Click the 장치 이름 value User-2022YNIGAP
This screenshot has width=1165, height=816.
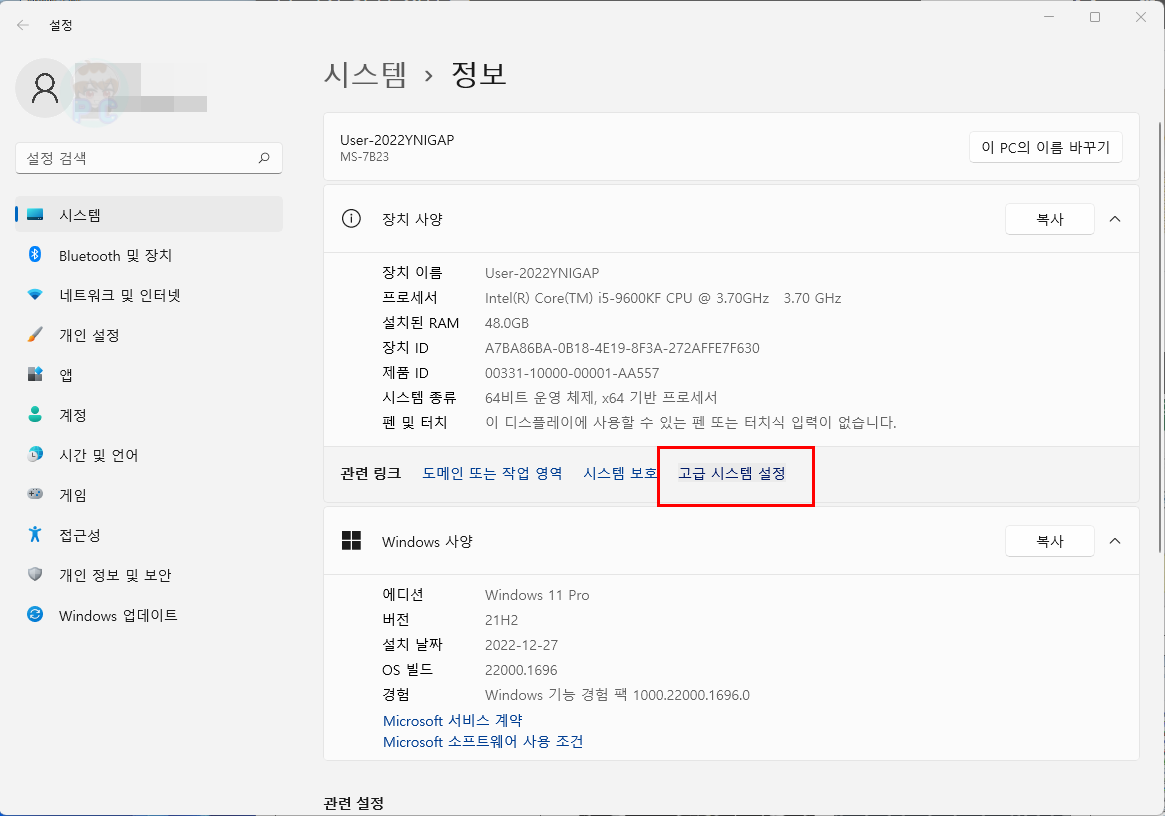[542, 273]
